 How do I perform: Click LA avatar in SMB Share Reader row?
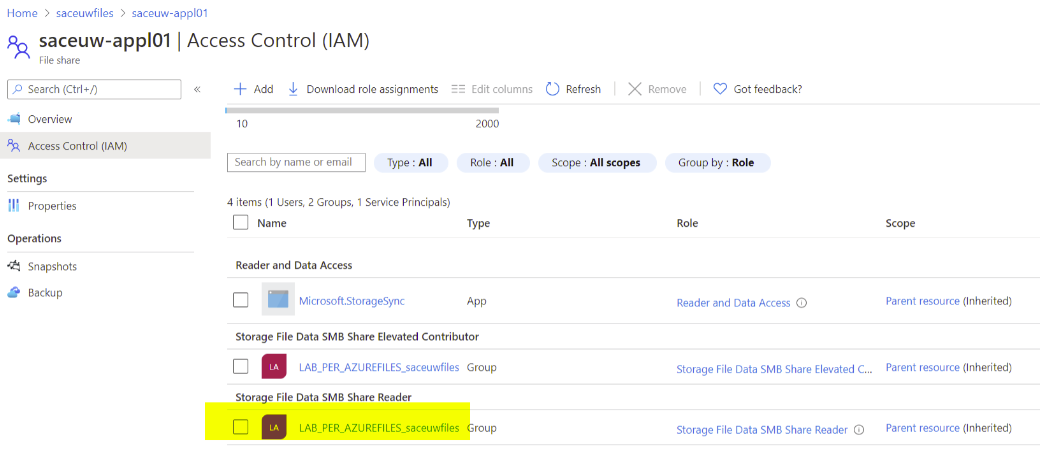point(274,427)
